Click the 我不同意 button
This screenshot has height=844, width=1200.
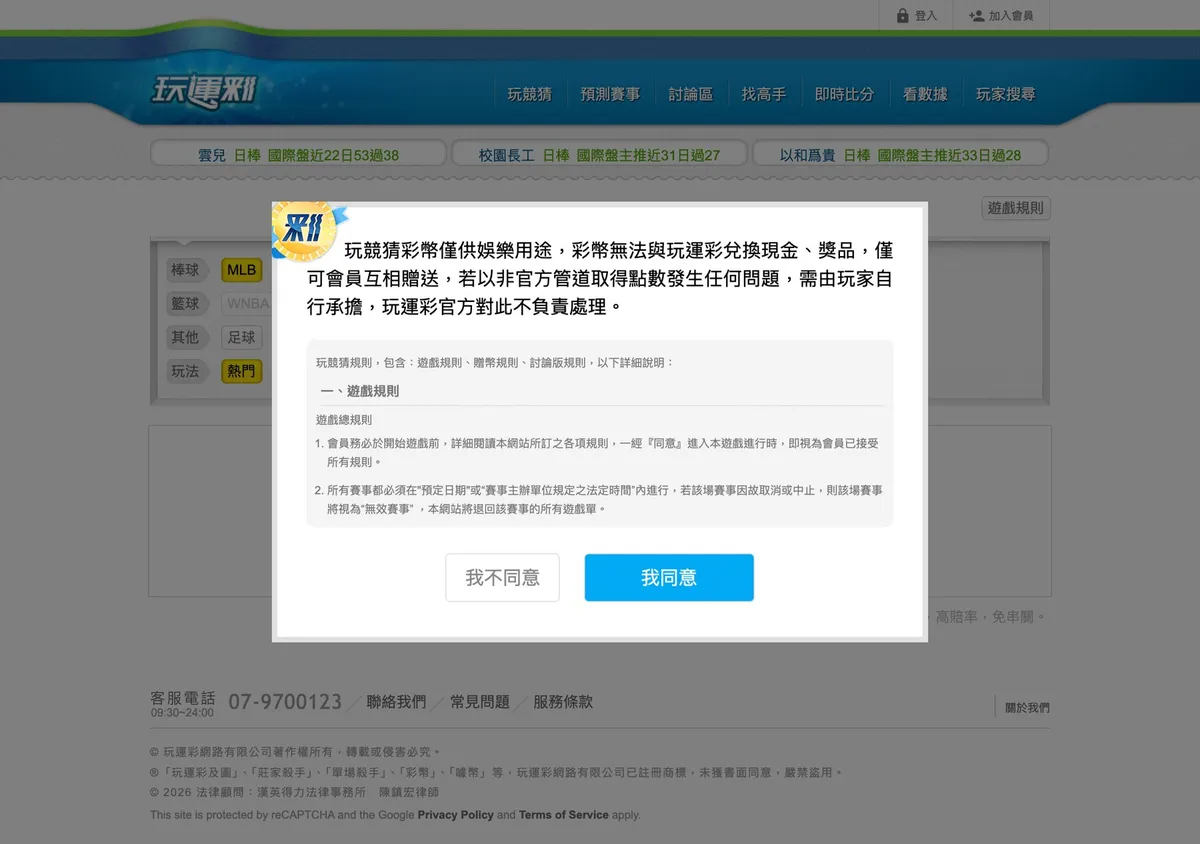[502, 578]
